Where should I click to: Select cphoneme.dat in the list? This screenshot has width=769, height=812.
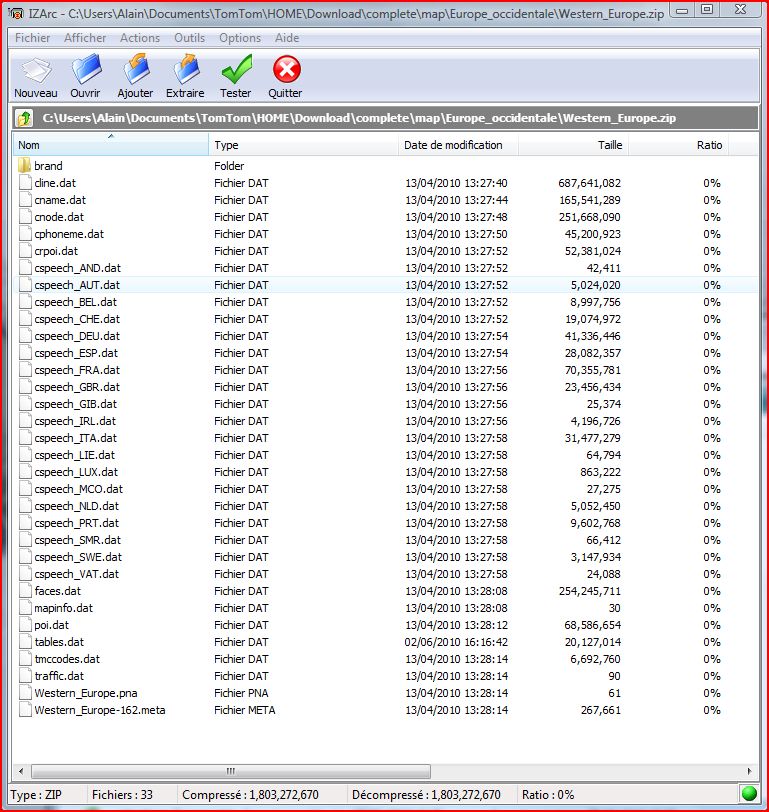click(x=69, y=234)
